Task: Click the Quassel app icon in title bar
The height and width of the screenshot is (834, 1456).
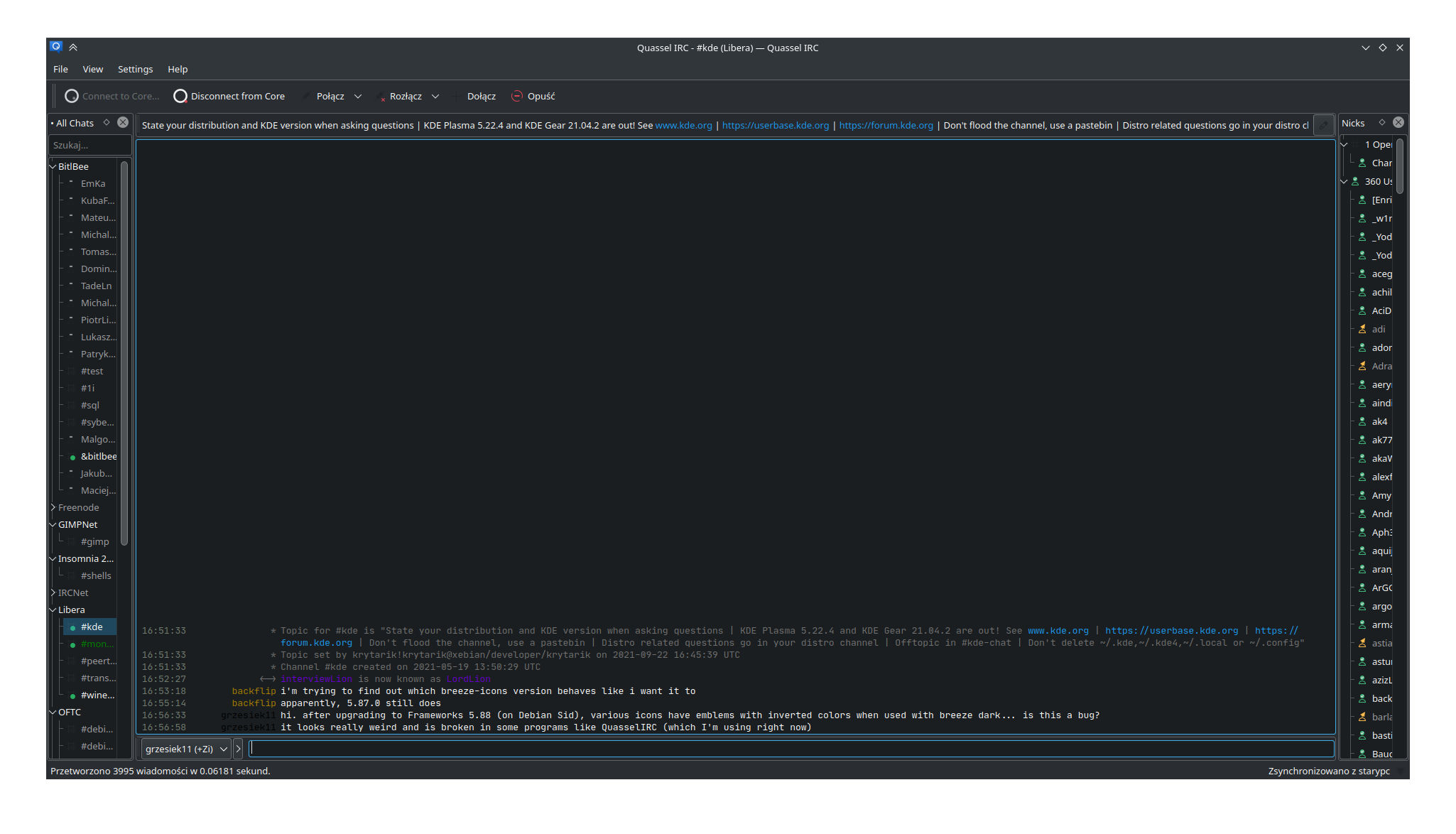Action: click(56, 47)
